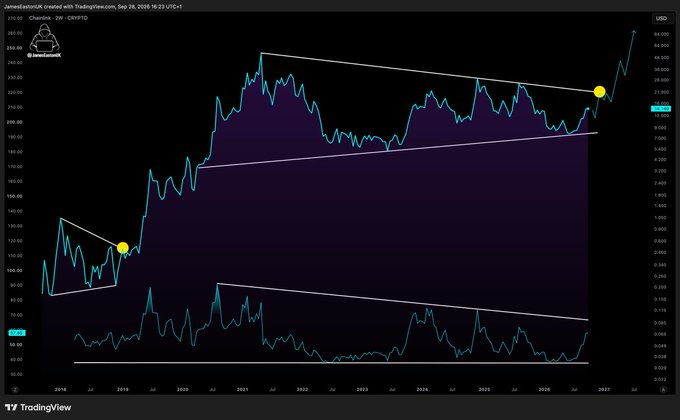Click the Z timezone button at bottom left
The image size is (680, 420).
click(15, 390)
